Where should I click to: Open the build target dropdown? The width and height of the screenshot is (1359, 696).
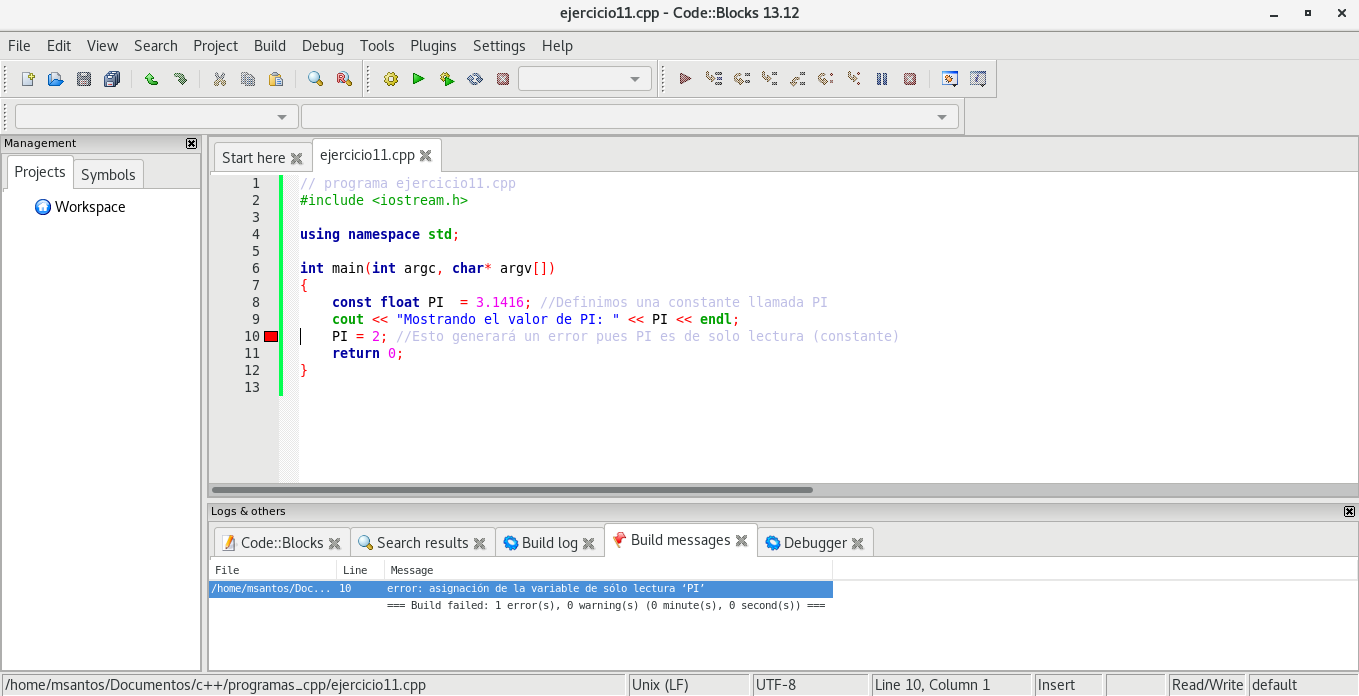click(585, 79)
